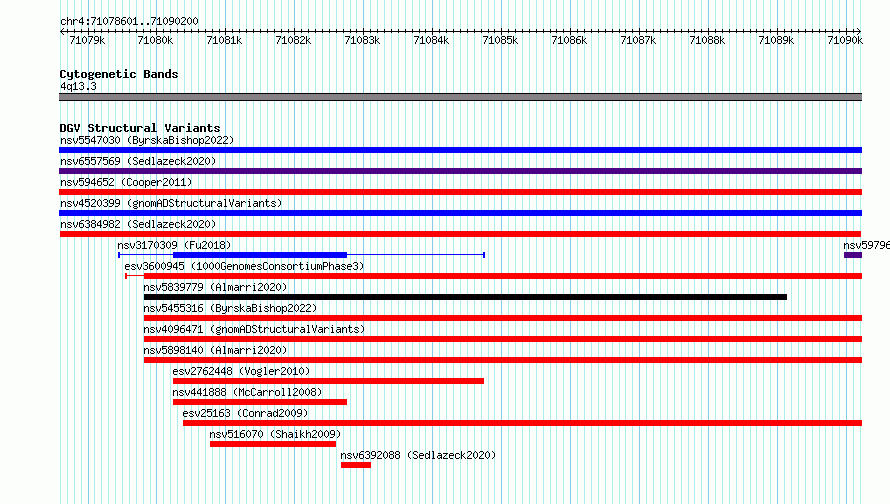Open the nsv3170309 (Fu2018) label
This screenshot has width=890, height=504.
coord(174,245)
